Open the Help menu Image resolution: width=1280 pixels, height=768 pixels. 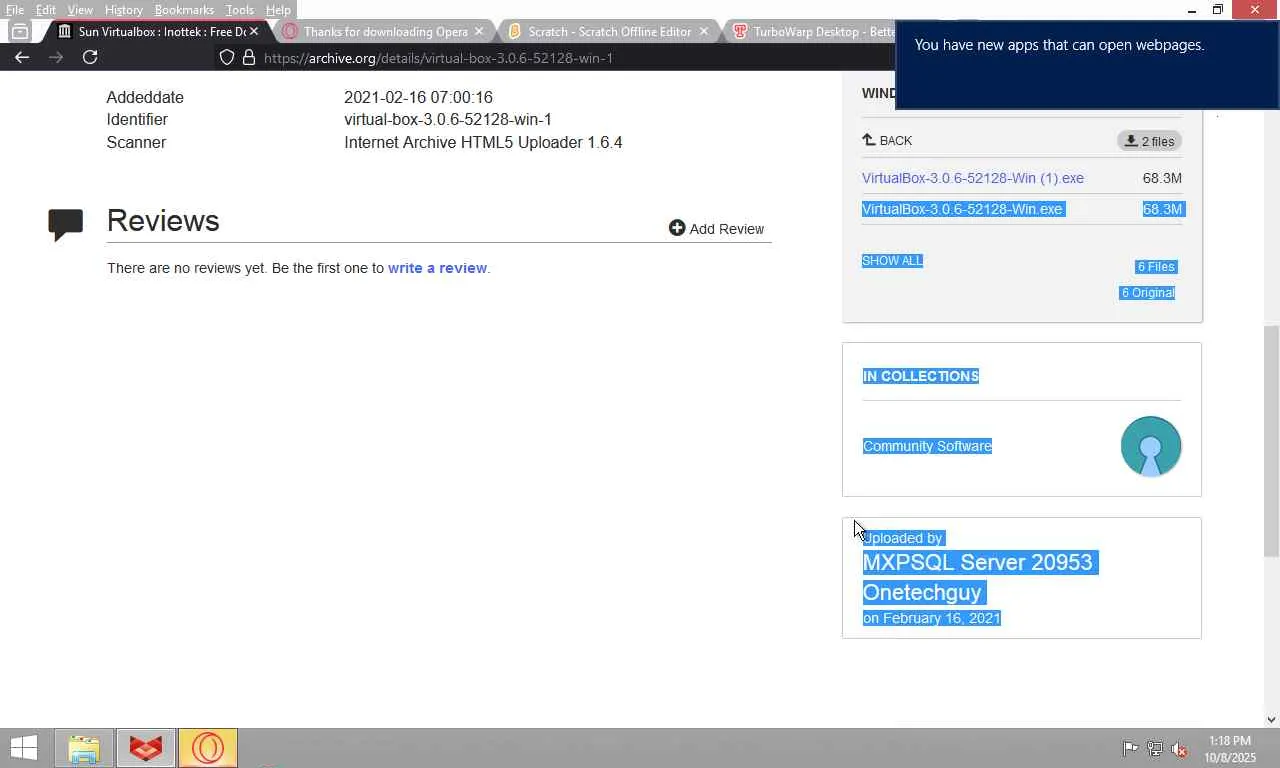coord(278,10)
